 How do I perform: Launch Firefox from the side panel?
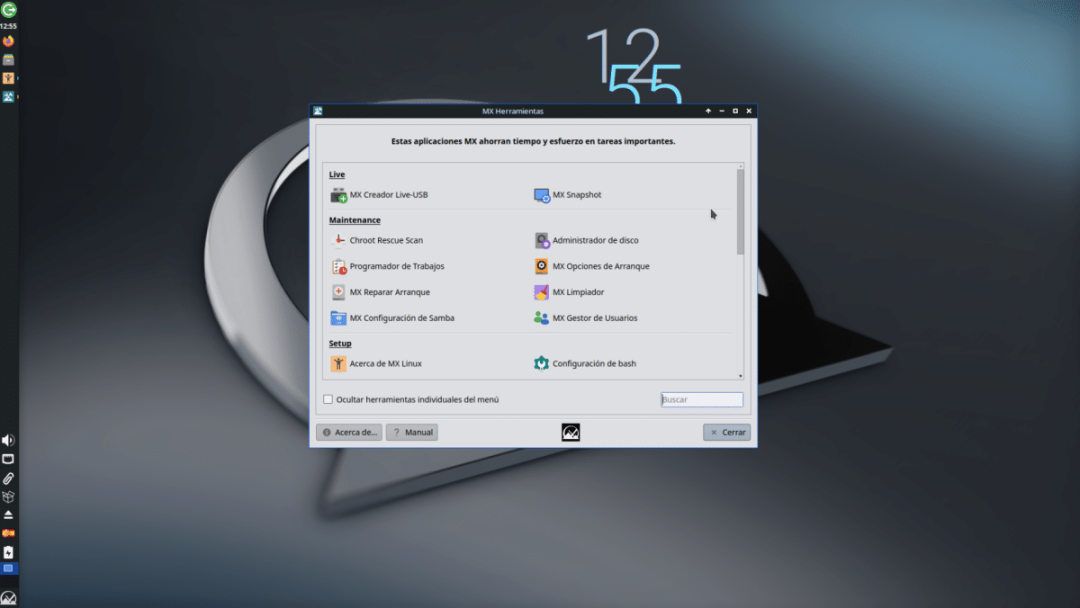coord(8,41)
